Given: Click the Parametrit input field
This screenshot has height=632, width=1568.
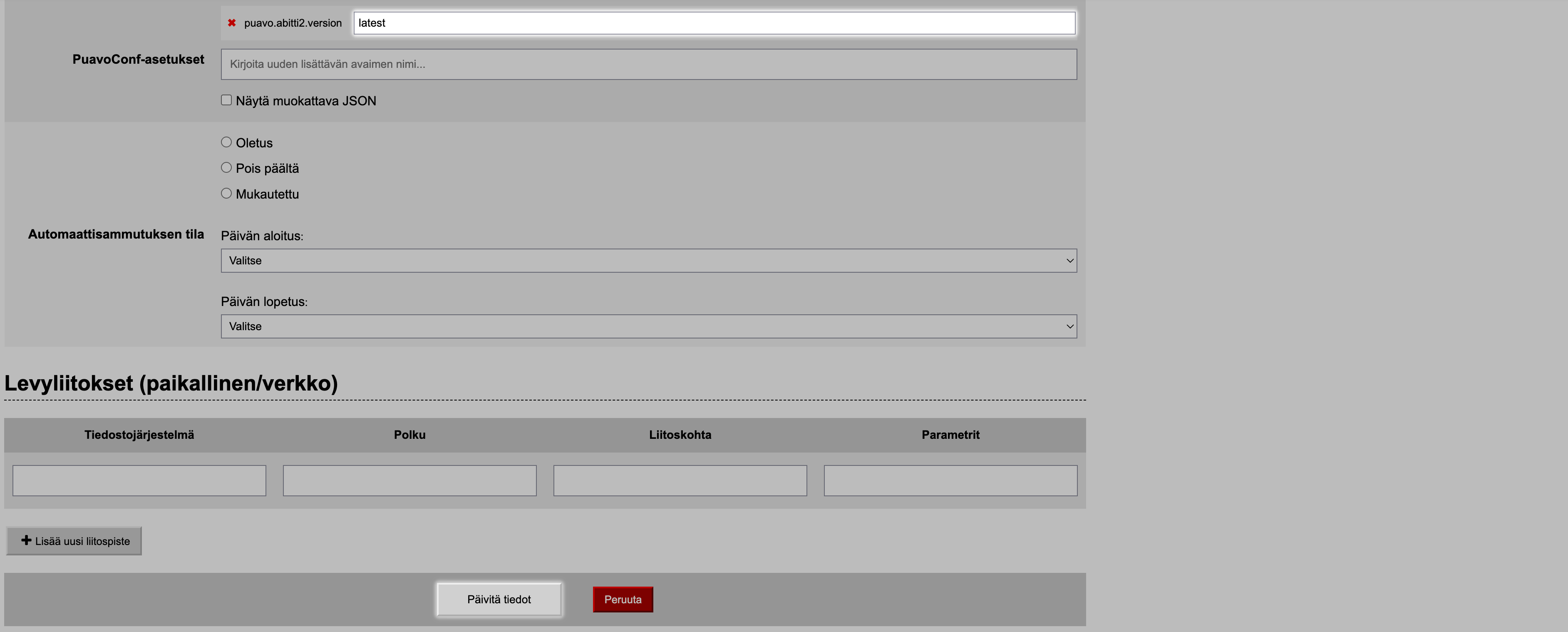Looking at the screenshot, I should (950, 480).
